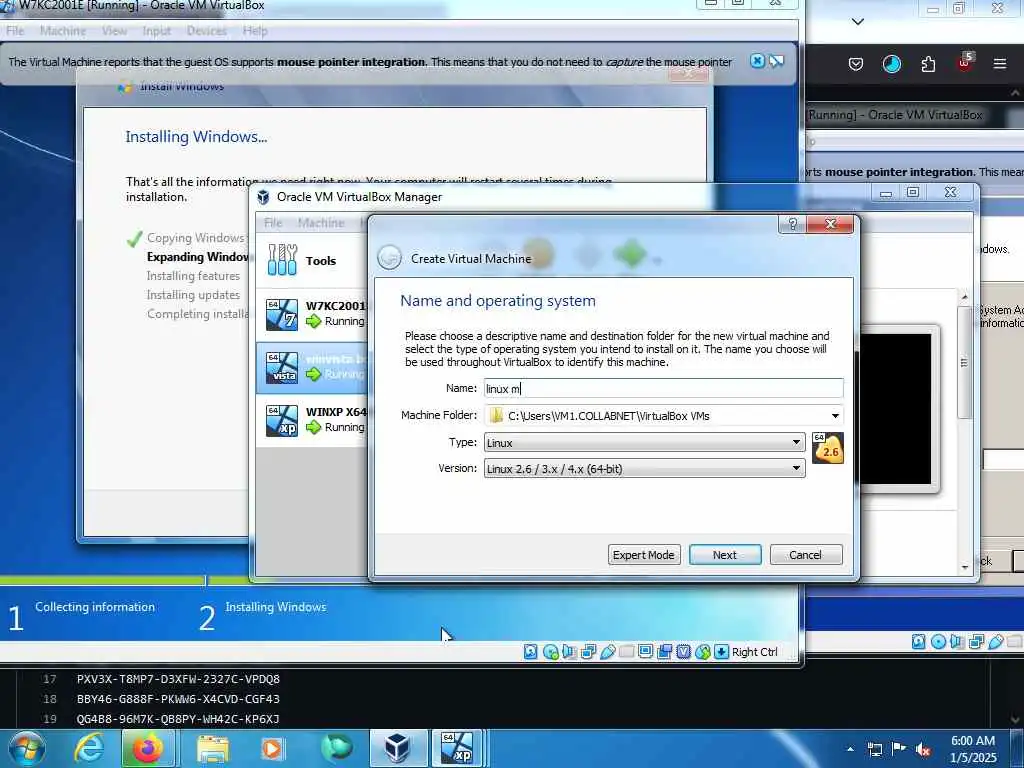Close the Create Virtual Machine dialog

pos(830,224)
